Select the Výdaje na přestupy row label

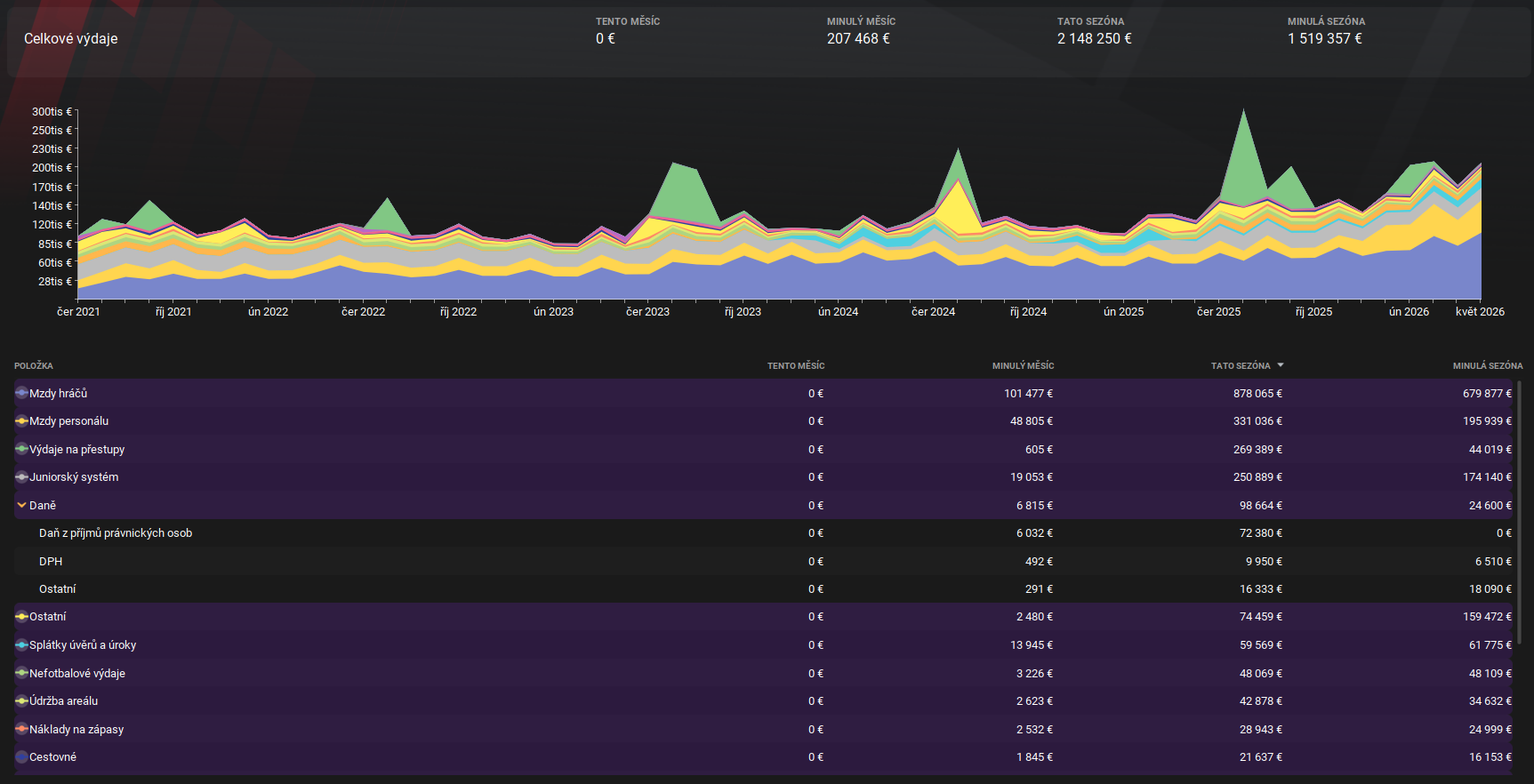point(76,450)
